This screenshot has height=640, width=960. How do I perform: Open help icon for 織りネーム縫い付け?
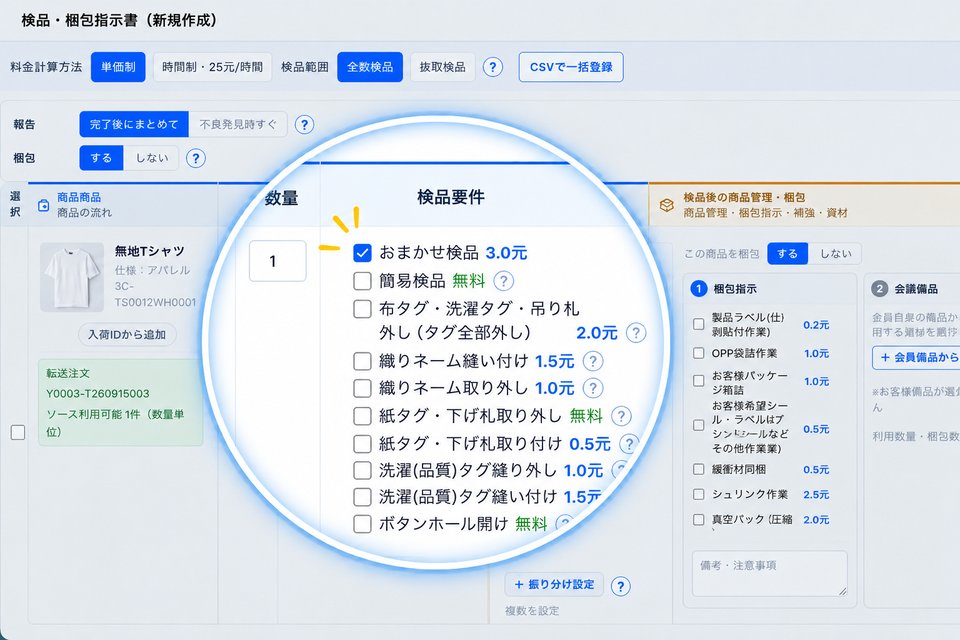click(592, 361)
